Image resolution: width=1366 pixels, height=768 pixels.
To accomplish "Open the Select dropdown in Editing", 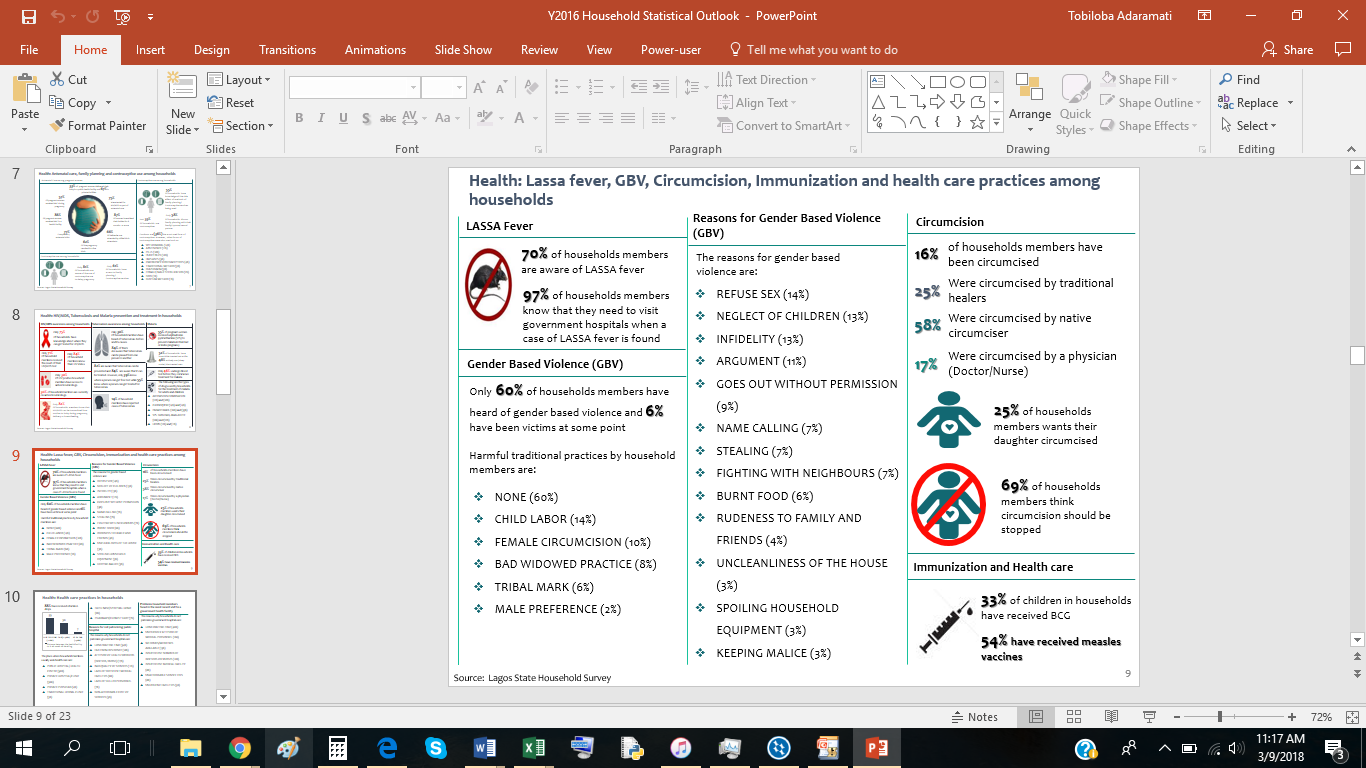I will coord(1249,126).
